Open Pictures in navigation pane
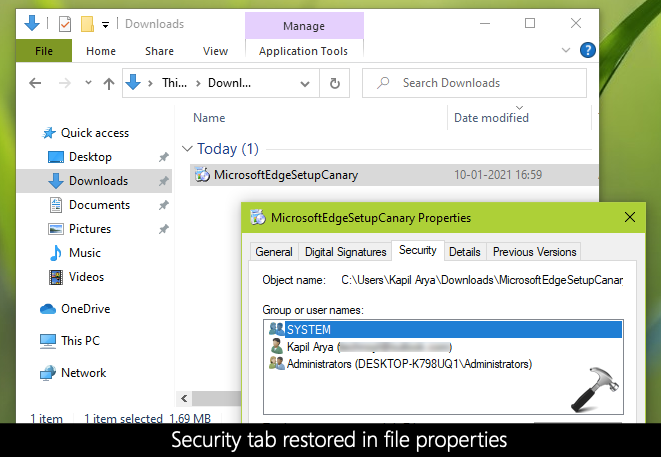 coord(90,229)
